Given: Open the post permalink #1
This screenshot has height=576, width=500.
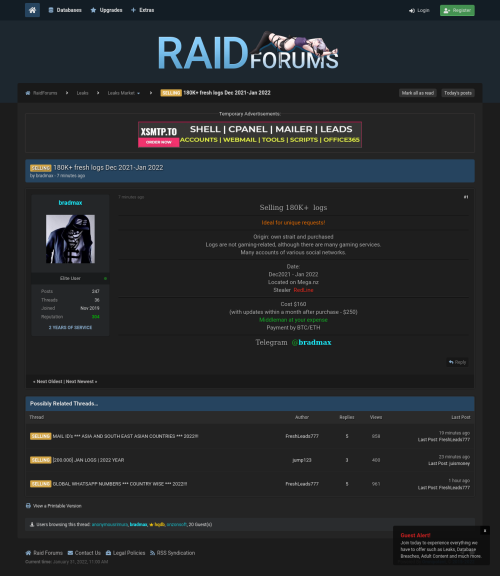Looking at the screenshot, I should [466, 197].
